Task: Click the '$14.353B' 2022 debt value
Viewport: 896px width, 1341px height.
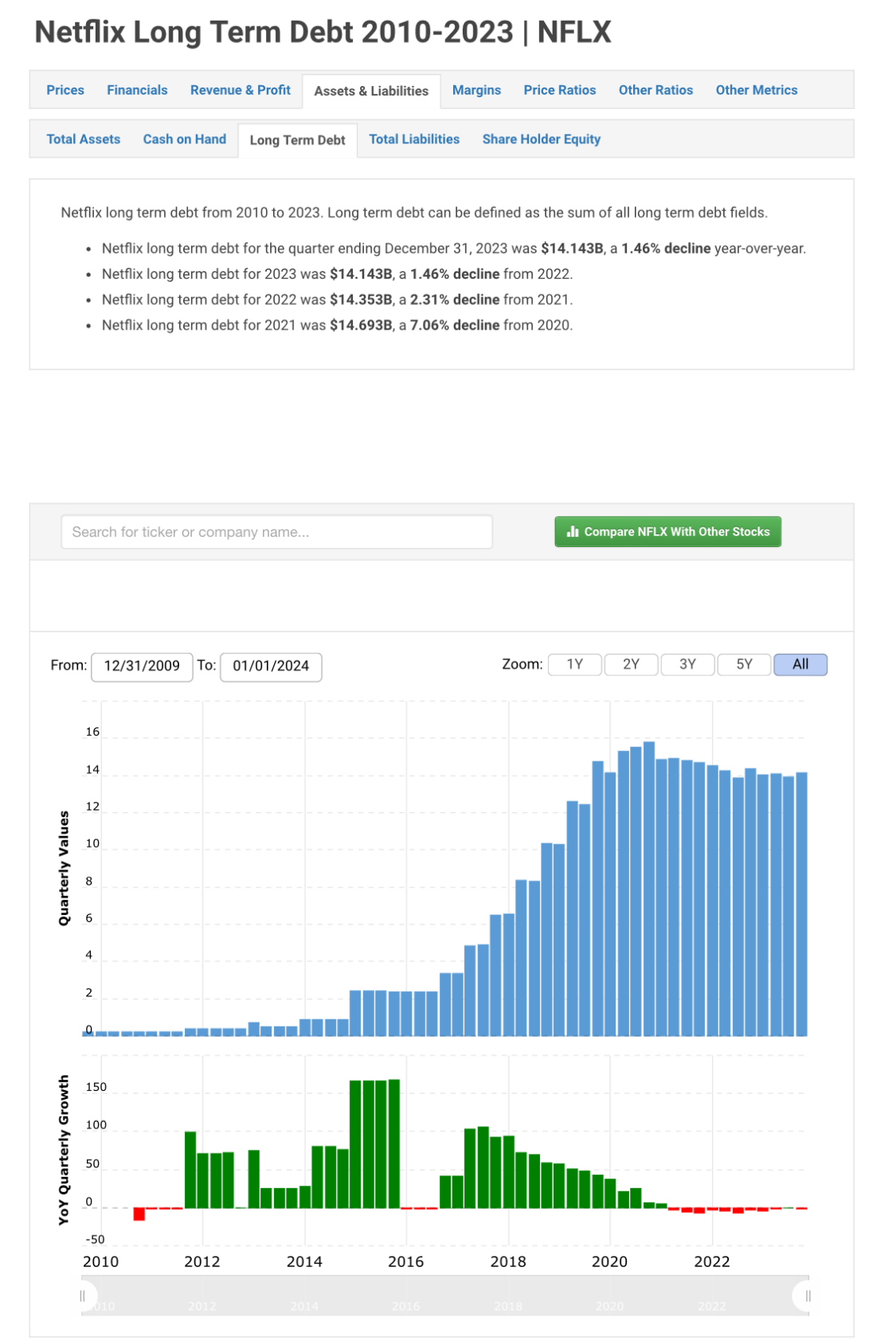Action: (361, 299)
